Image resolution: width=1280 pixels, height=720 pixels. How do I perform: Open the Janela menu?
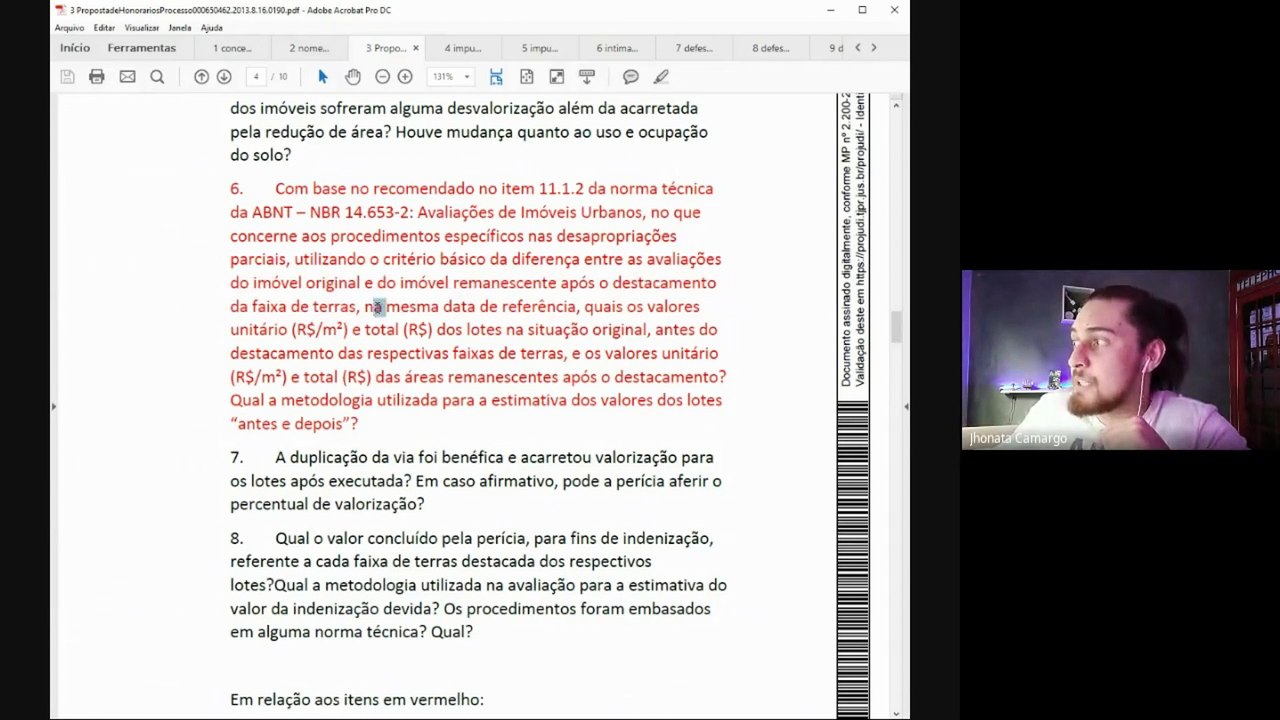[x=180, y=28]
